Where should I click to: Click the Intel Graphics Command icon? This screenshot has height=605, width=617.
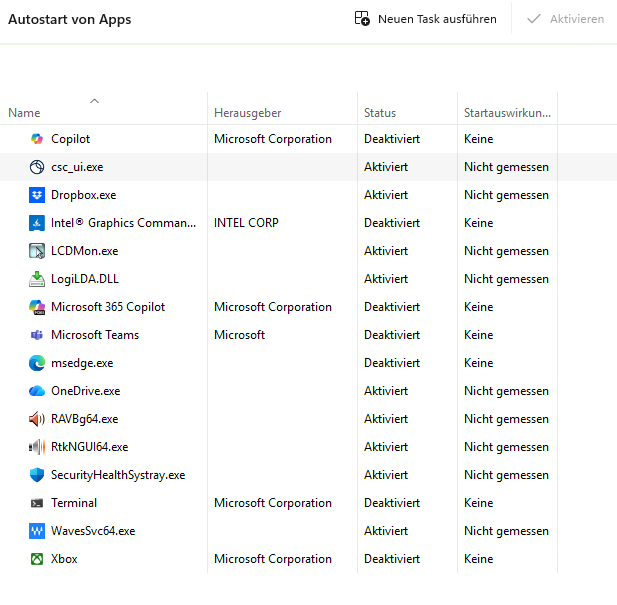click(x=37, y=223)
